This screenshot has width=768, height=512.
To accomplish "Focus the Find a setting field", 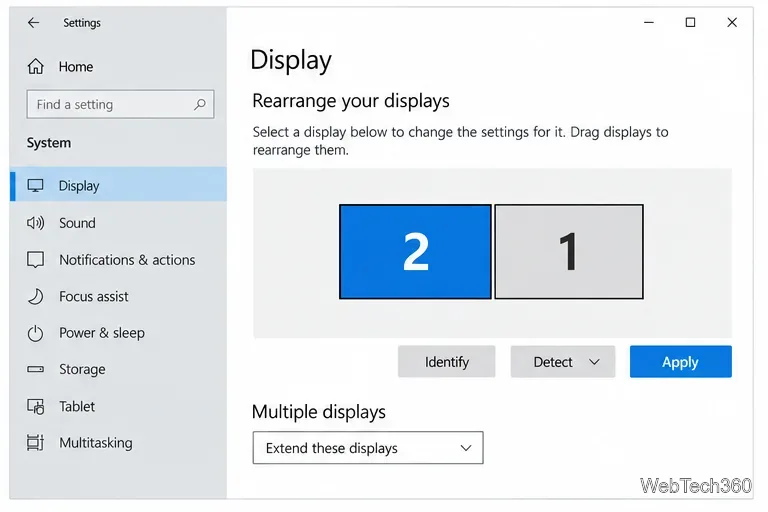I will click(x=120, y=104).
